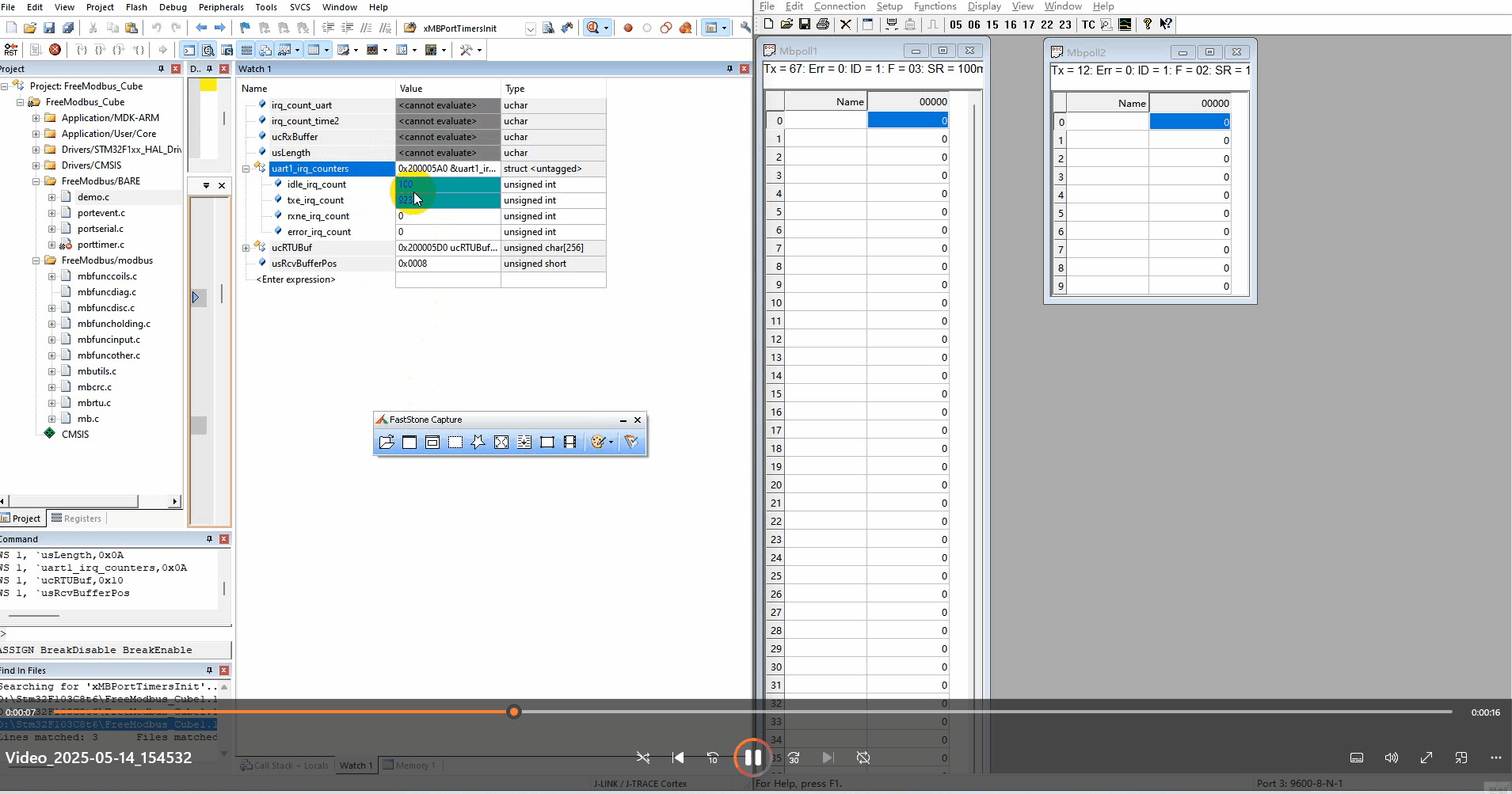The image size is (1512, 794).
Task: Select row 0 value cell in Mbpoll2
Action: [x=1190, y=122]
